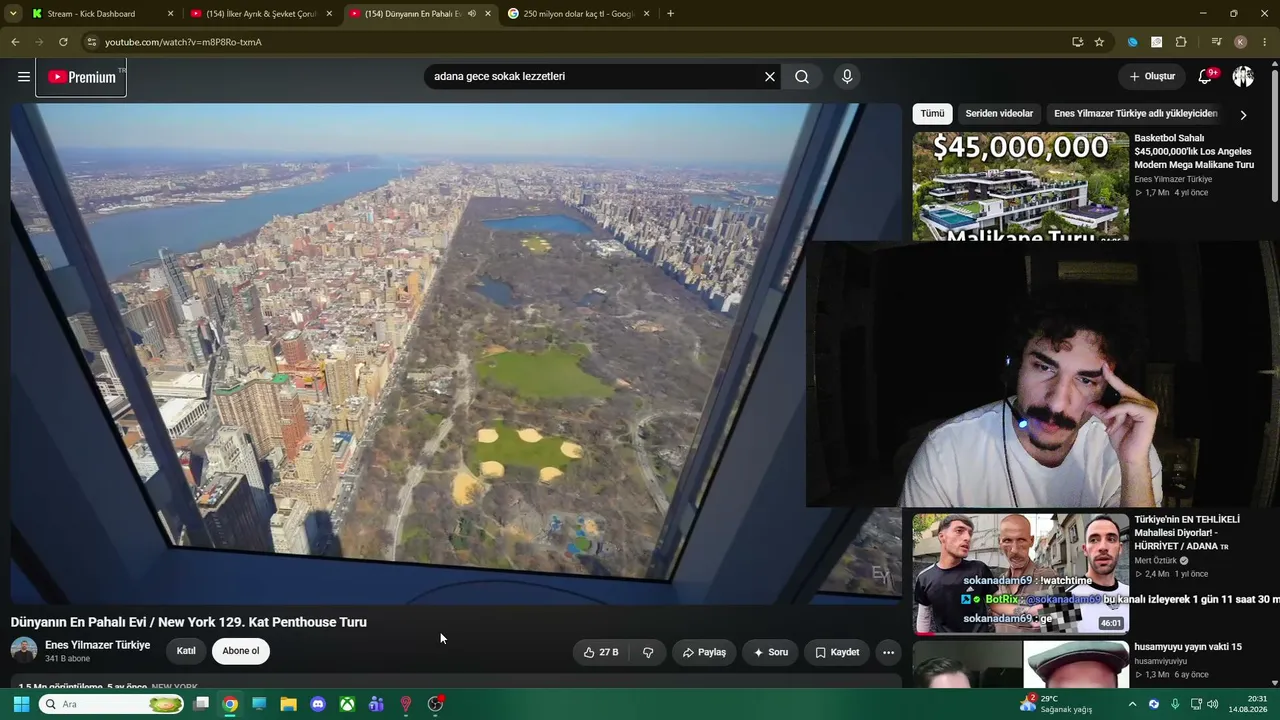
Task: Mute the audio-playing Dünyanın En Pahalı tab
Action: (x=472, y=14)
